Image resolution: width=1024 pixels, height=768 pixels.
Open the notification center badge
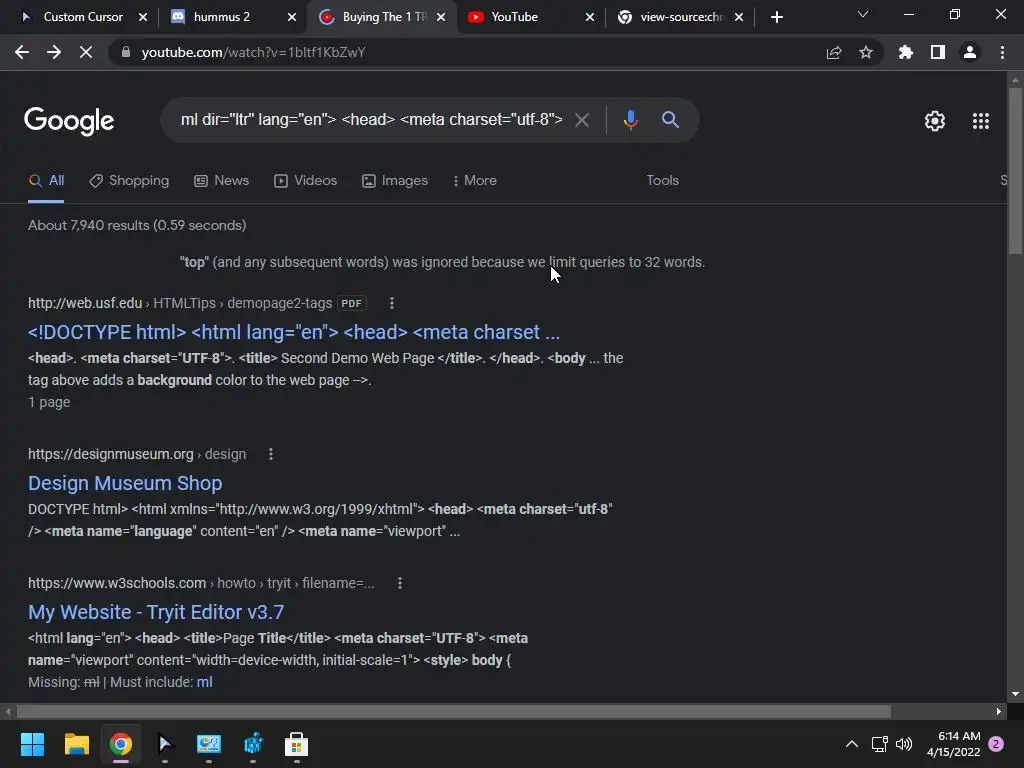996,744
